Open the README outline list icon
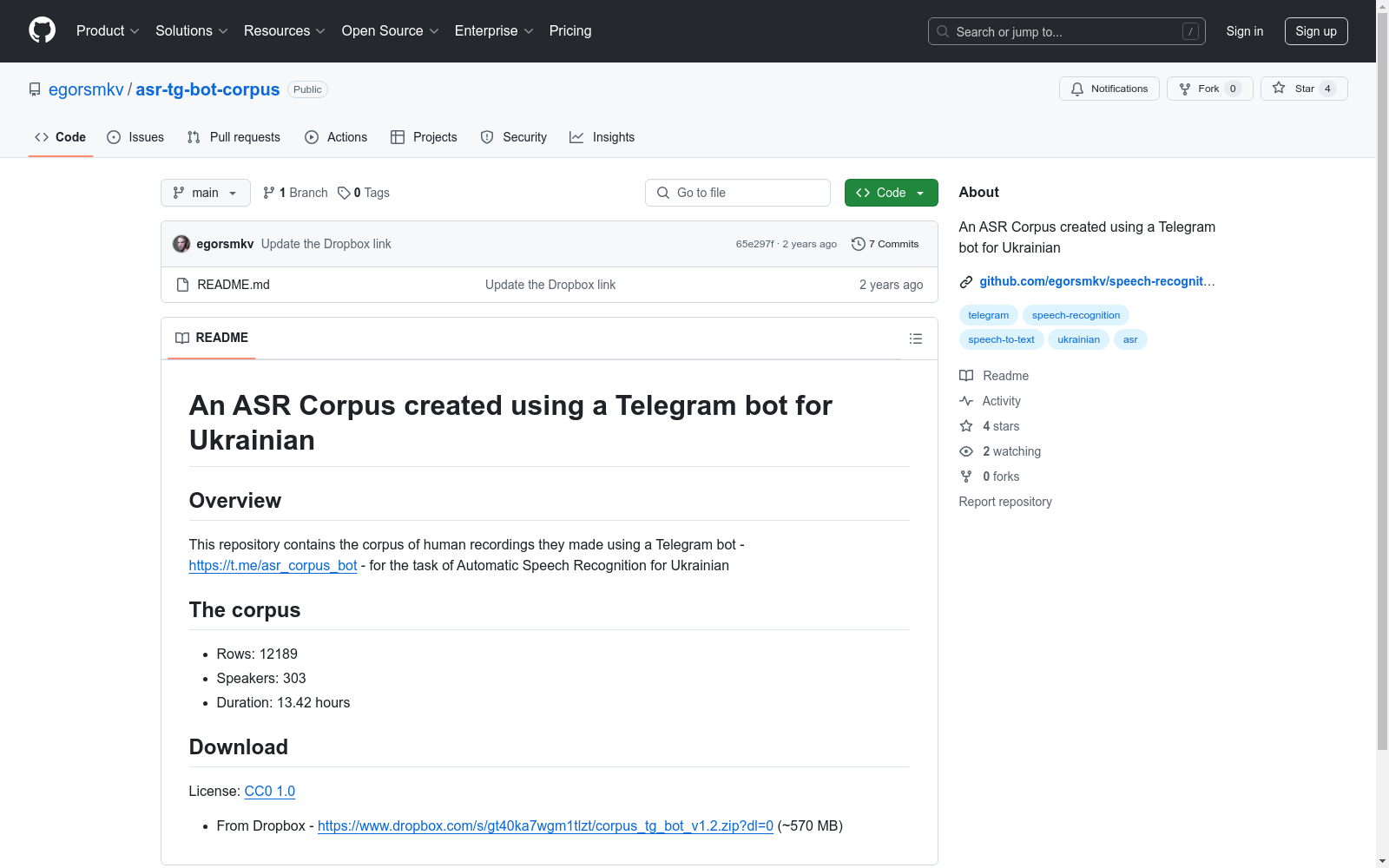This screenshot has width=1389, height=868. 916,339
